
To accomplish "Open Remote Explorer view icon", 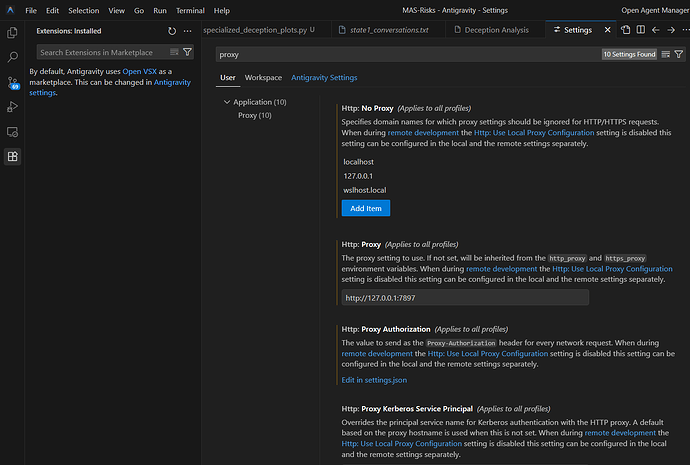I will [x=12, y=132].
